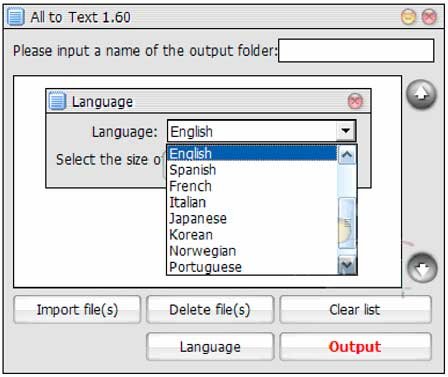Choose French in the language list

coord(252,186)
